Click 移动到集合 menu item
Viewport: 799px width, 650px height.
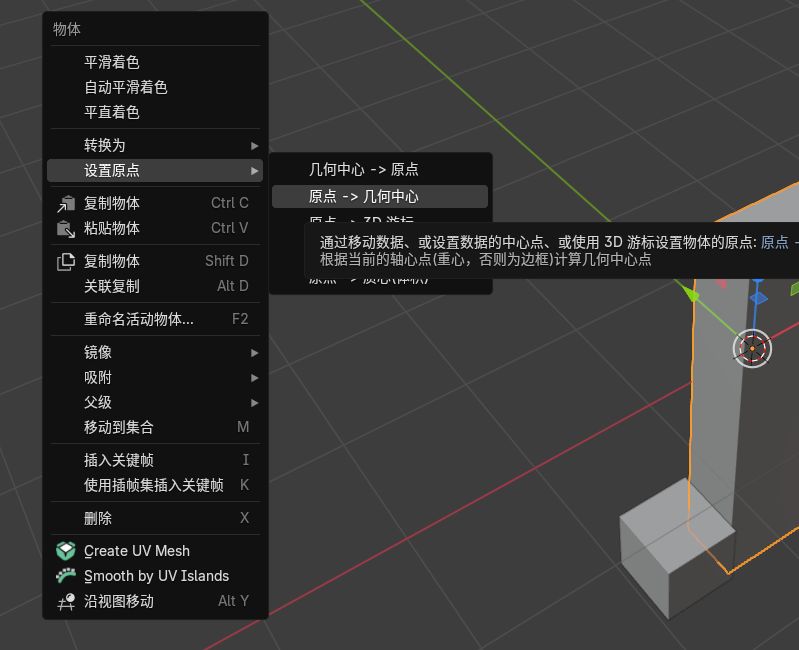(155, 427)
